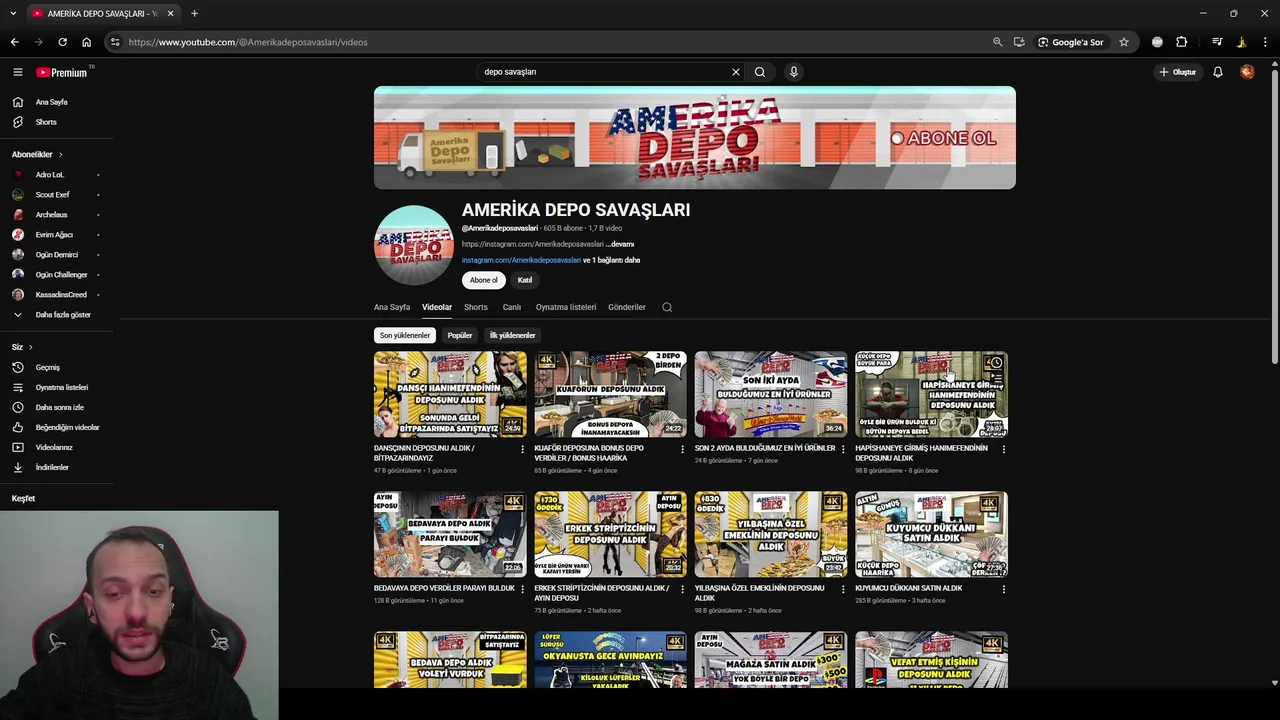Click the Abone ol subscribe button

coord(484,280)
